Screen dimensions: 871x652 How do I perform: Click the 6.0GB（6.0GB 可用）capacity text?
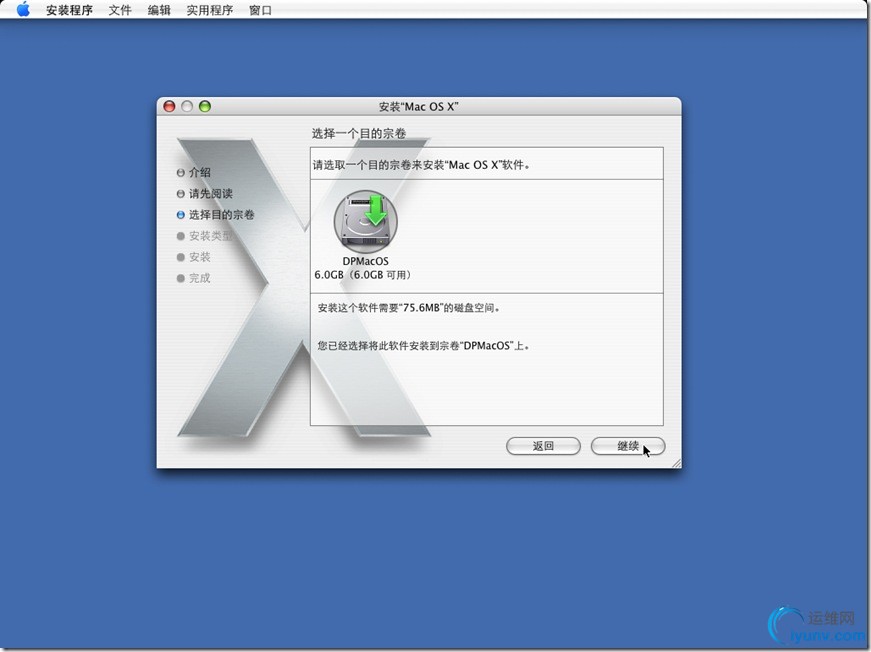click(363, 275)
